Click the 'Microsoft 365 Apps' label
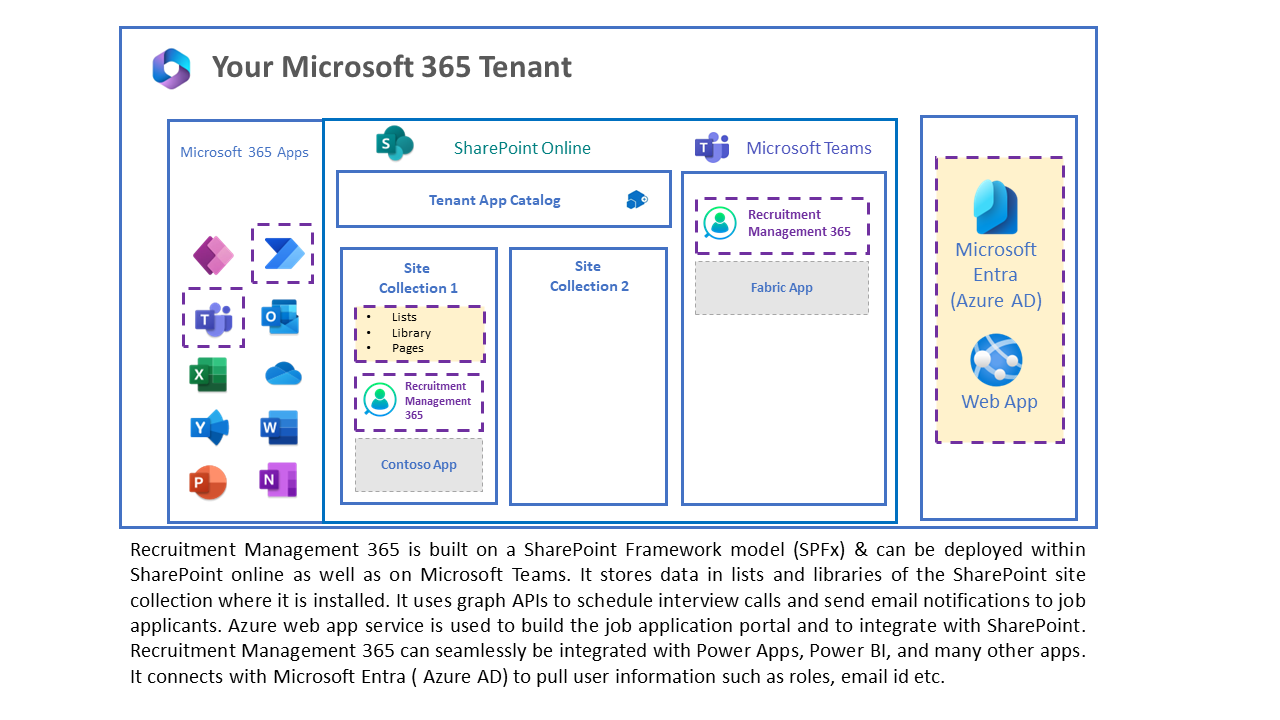Screen dimensions: 1280x720 244,152
